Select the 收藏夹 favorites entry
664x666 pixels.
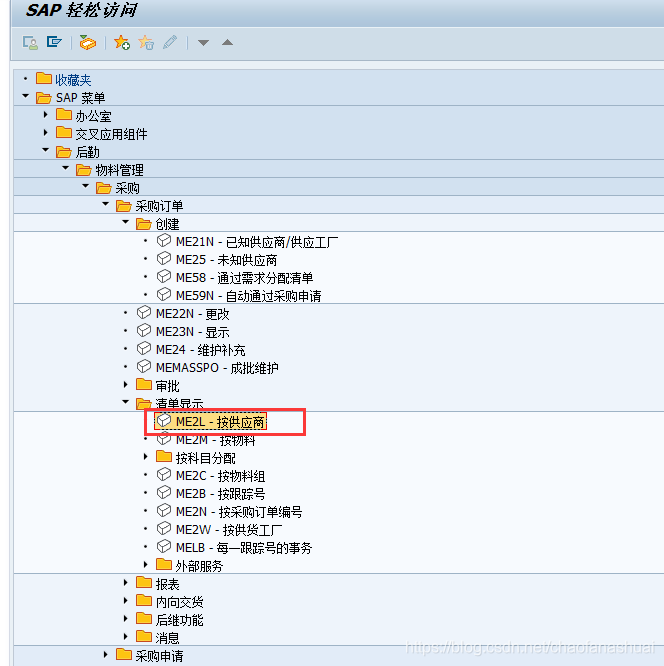tap(73, 80)
